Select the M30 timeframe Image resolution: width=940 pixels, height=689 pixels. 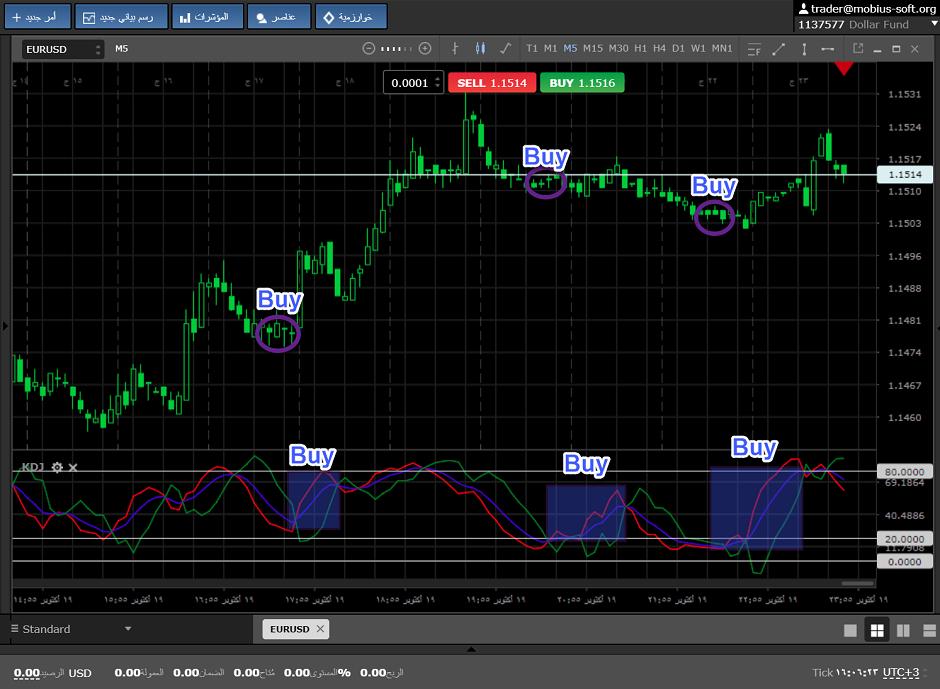point(619,49)
